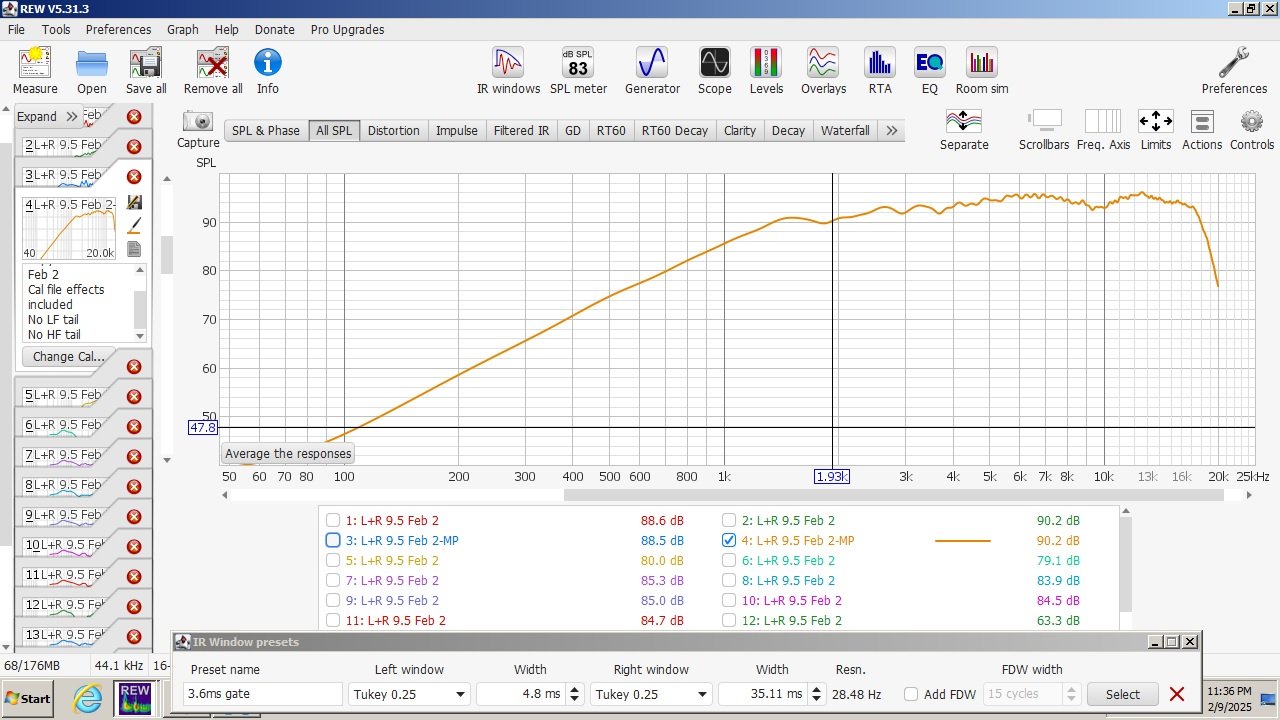Open the graph Limits icon

coord(1156,121)
